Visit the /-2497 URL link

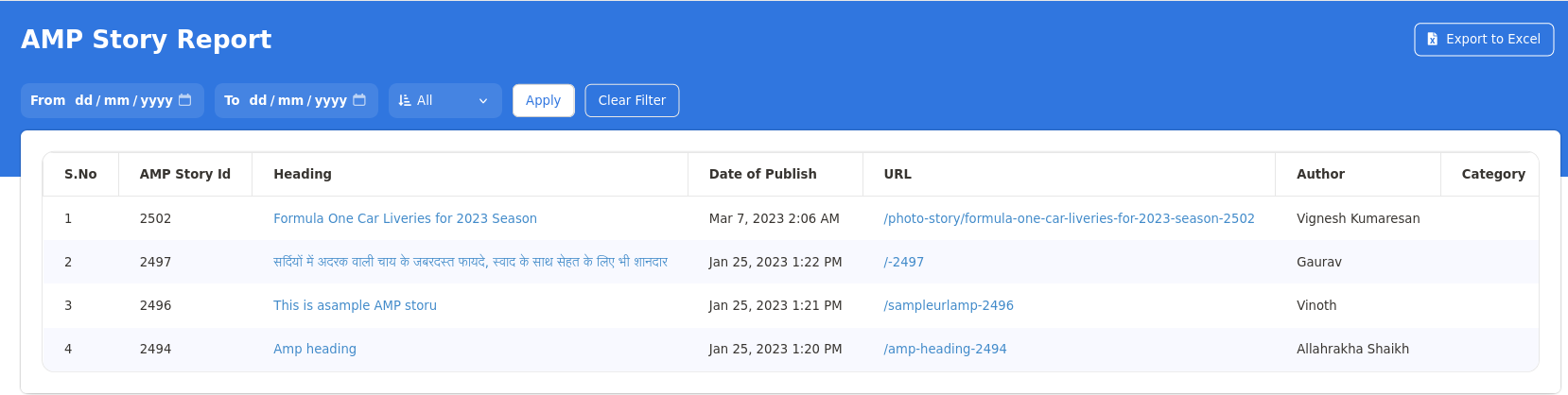click(903, 262)
